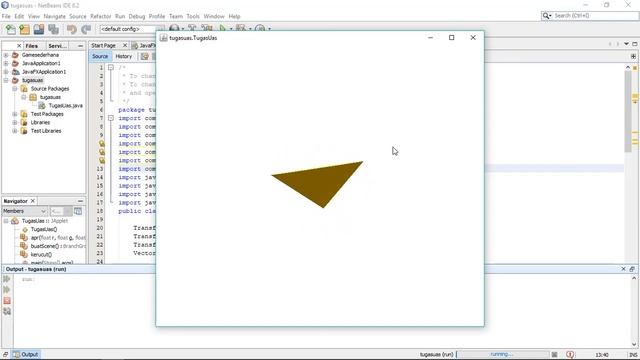This screenshot has height=360, width=640.
Task: Open the run configuration dropdown
Action: point(131,29)
